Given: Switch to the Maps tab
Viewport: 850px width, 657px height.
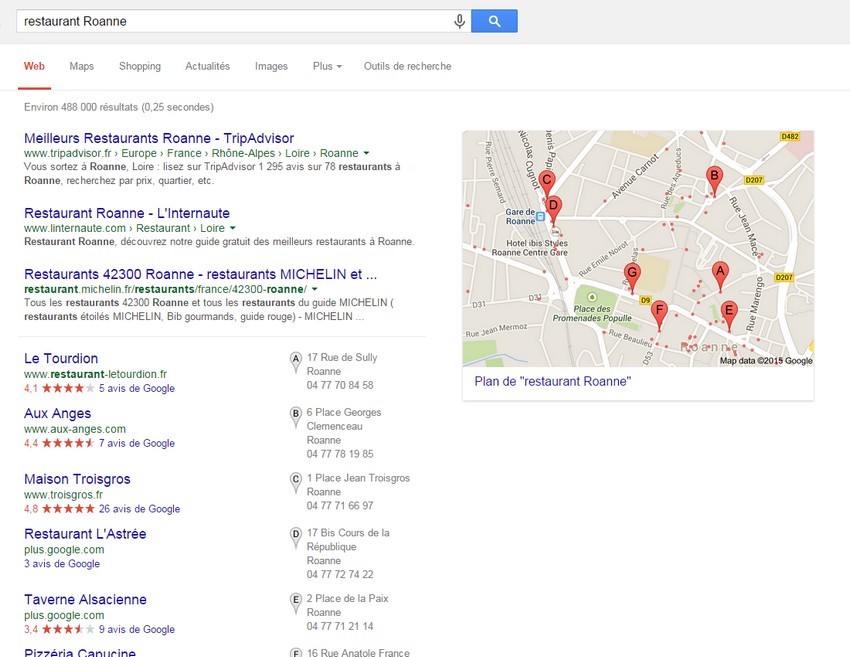Looking at the screenshot, I should click(81, 66).
